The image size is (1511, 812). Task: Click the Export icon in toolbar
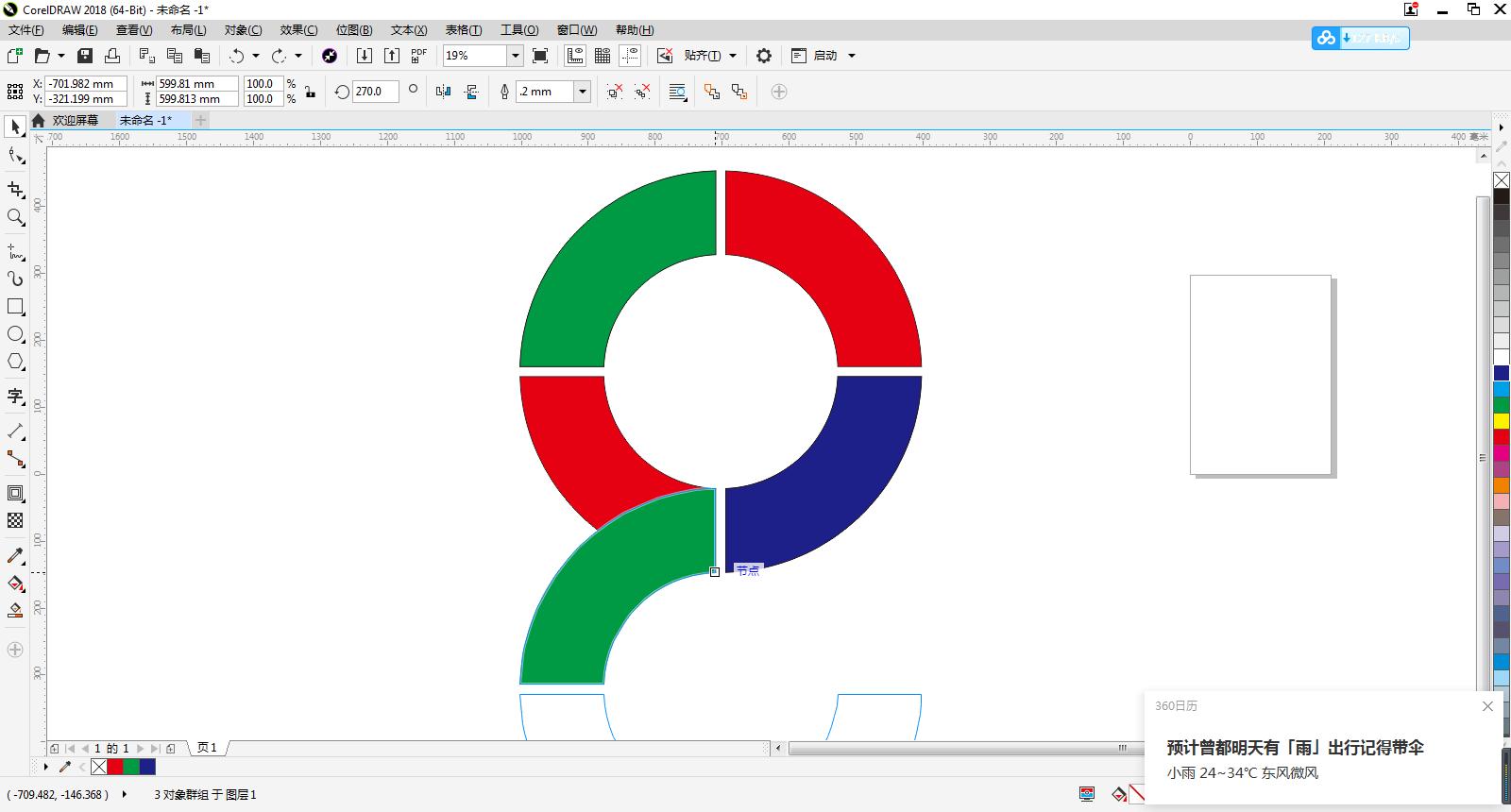tap(392, 56)
